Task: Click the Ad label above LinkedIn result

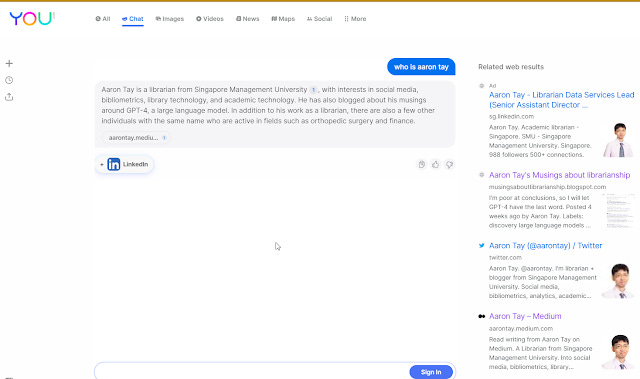Action: click(x=493, y=86)
